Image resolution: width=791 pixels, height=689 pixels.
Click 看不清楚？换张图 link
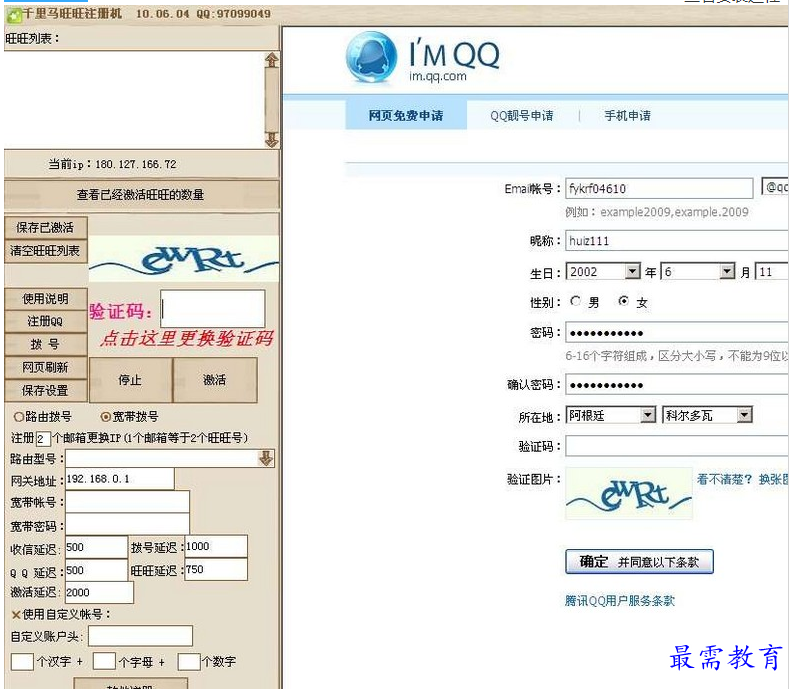click(742, 479)
